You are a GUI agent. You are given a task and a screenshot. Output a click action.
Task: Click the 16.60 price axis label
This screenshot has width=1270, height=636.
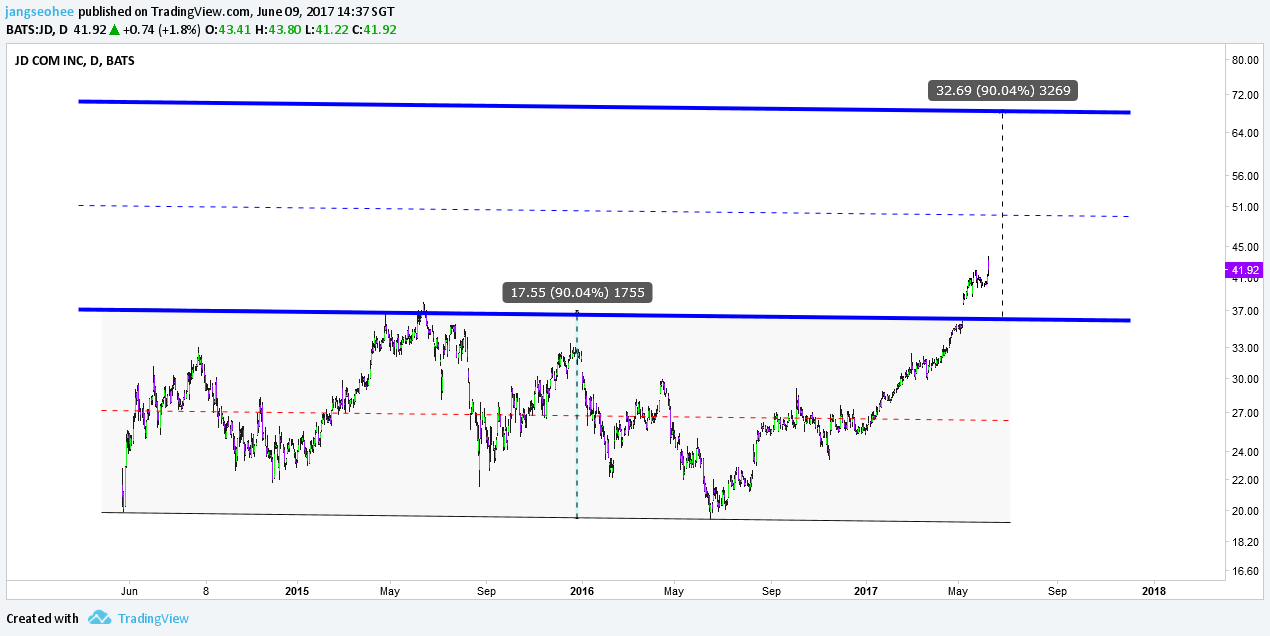pyautogui.click(x=1244, y=572)
